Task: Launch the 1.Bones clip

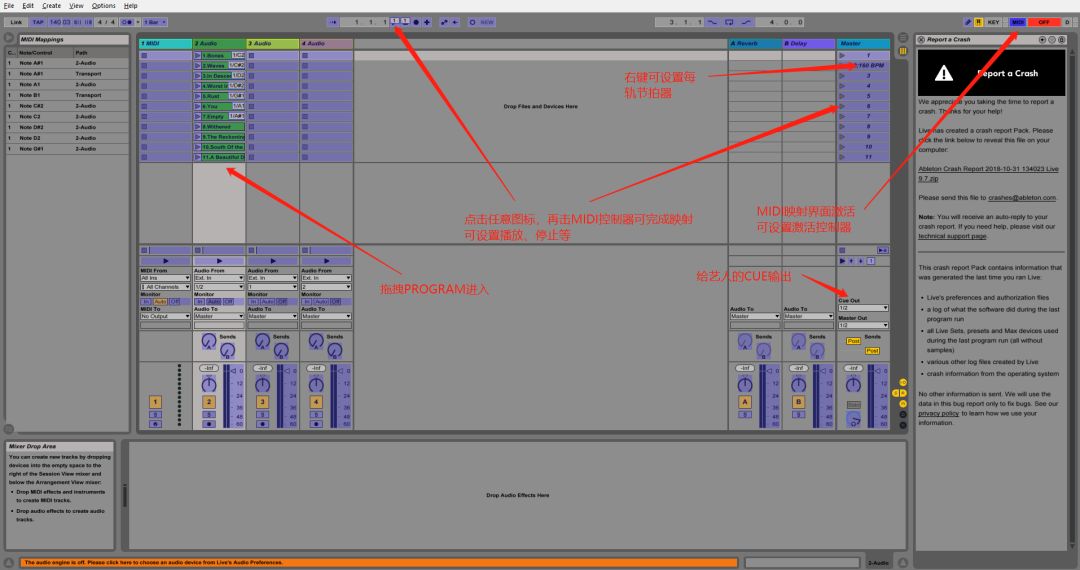Action: [x=198, y=55]
